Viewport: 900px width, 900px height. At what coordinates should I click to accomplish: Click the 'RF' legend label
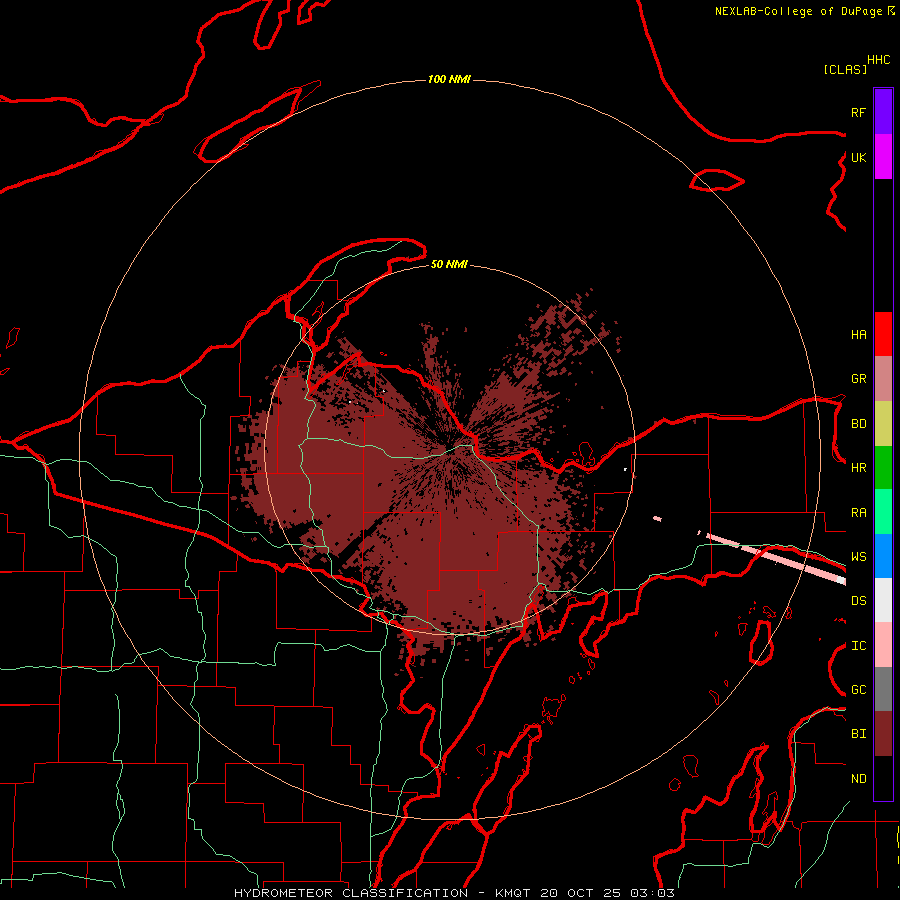pyautogui.click(x=858, y=112)
